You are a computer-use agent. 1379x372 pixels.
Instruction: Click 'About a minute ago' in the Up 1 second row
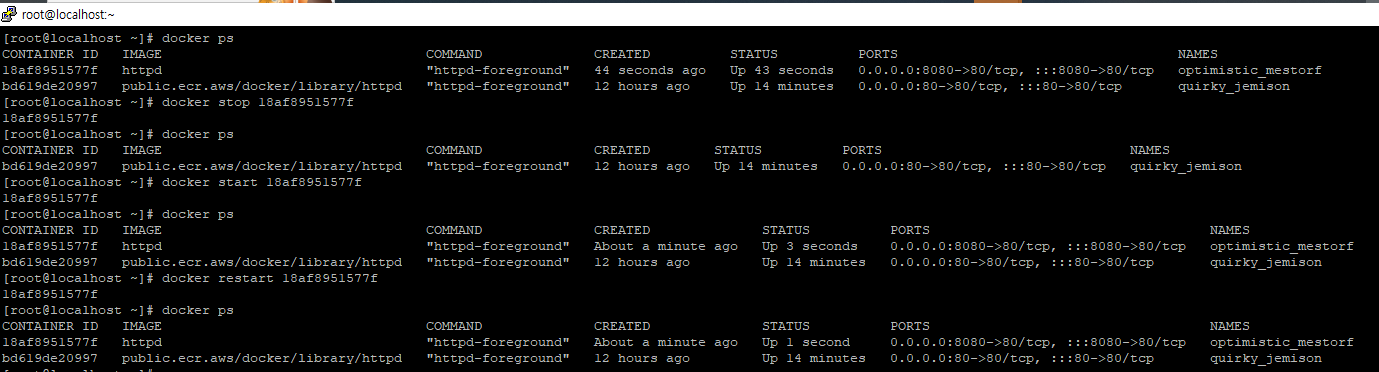pos(666,342)
